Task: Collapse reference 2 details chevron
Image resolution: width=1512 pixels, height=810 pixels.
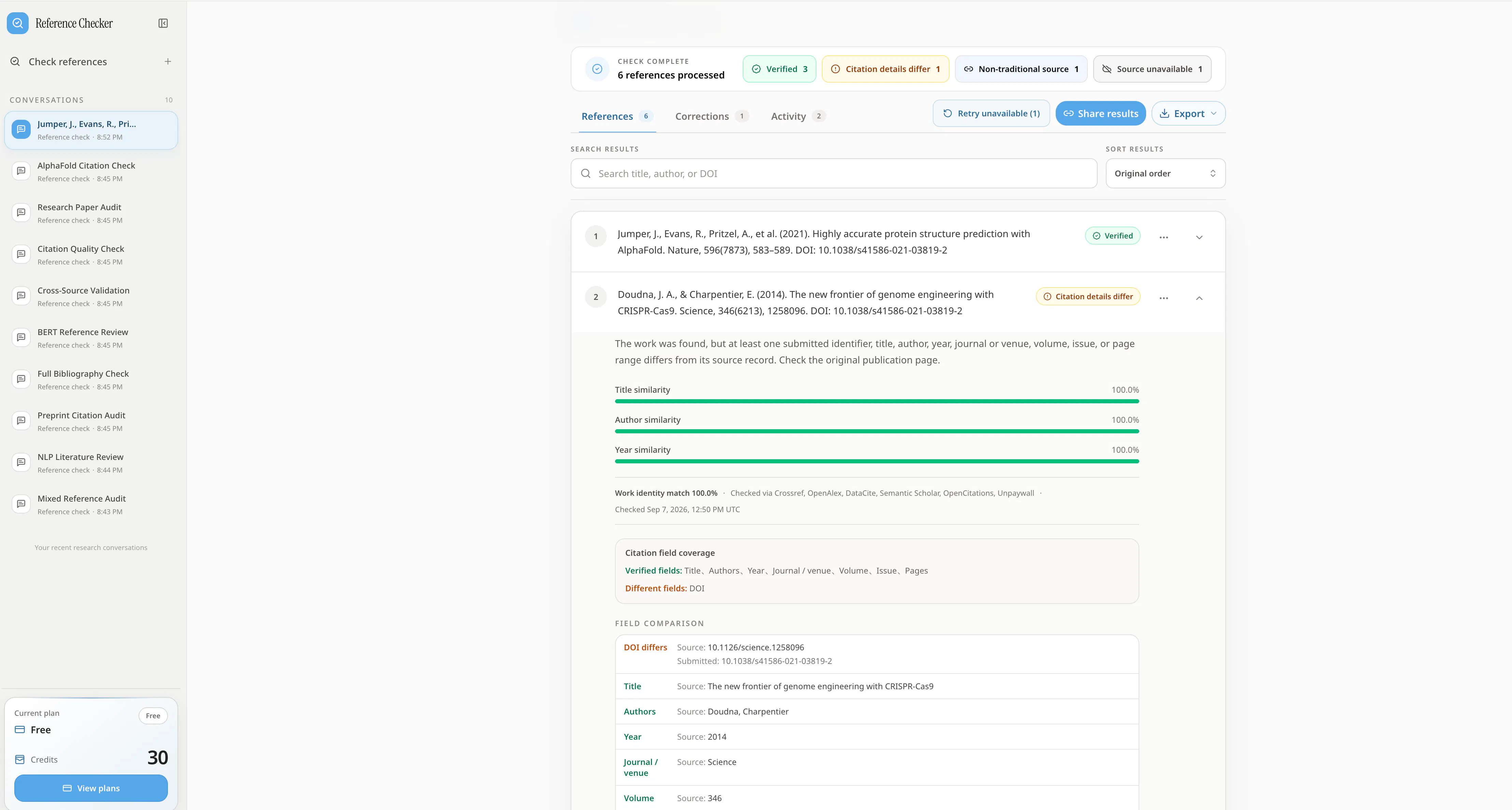Action: pos(1199,298)
